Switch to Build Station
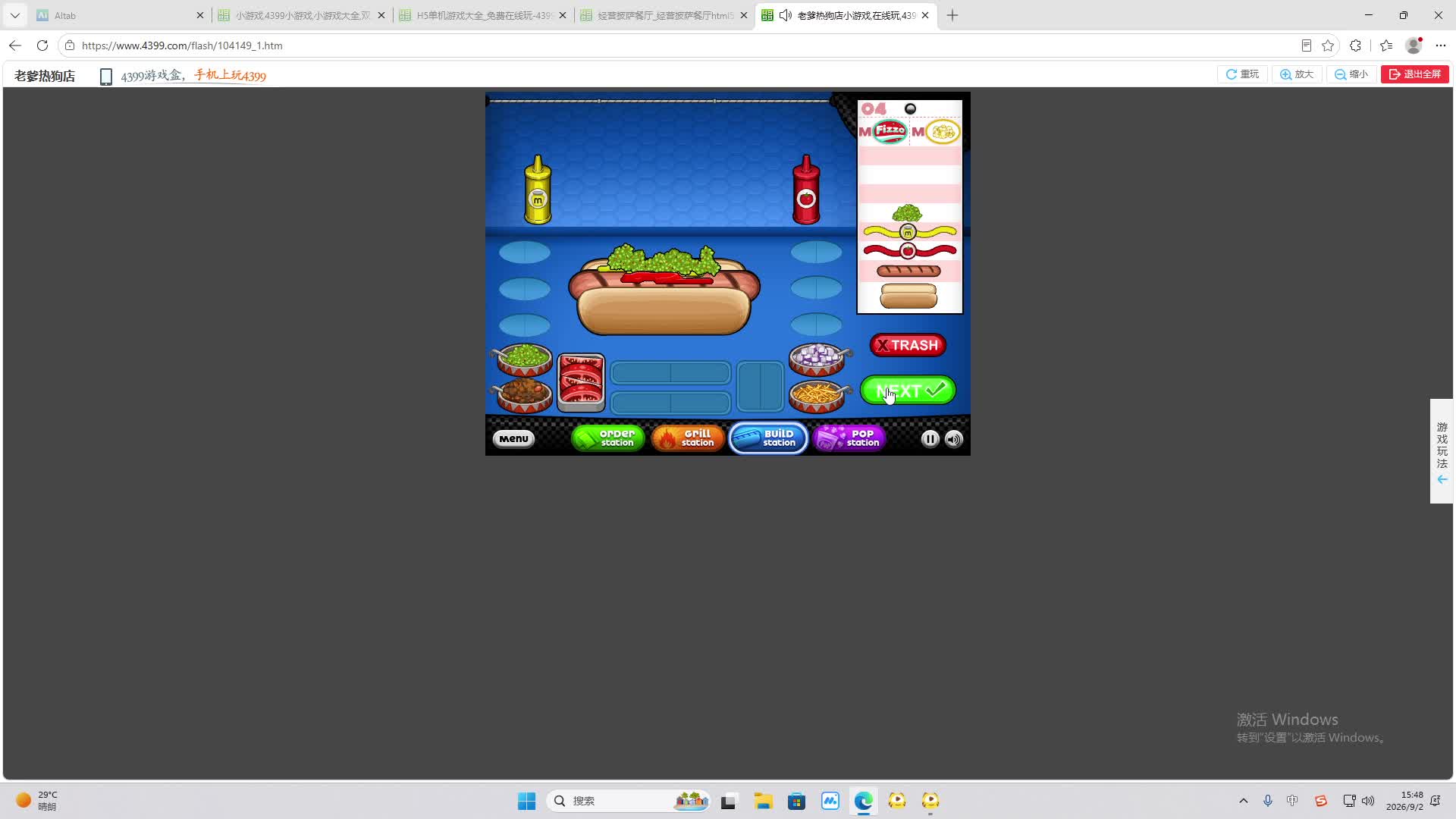The height and width of the screenshot is (819, 1456). point(768,438)
